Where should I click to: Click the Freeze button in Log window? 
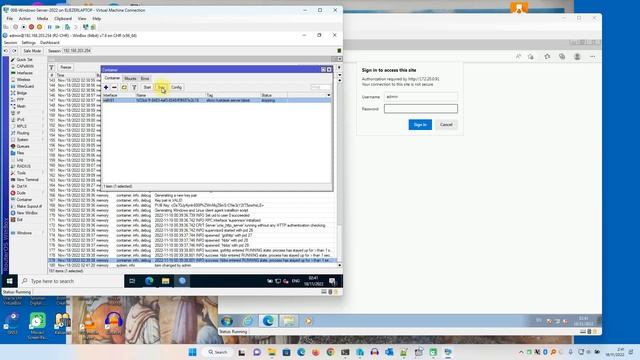pos(66,67)
